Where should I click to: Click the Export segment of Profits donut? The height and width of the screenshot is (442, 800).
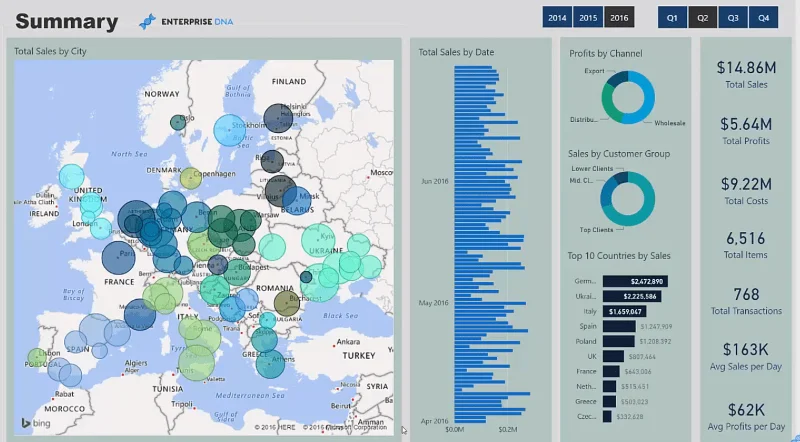coord(618,78)
